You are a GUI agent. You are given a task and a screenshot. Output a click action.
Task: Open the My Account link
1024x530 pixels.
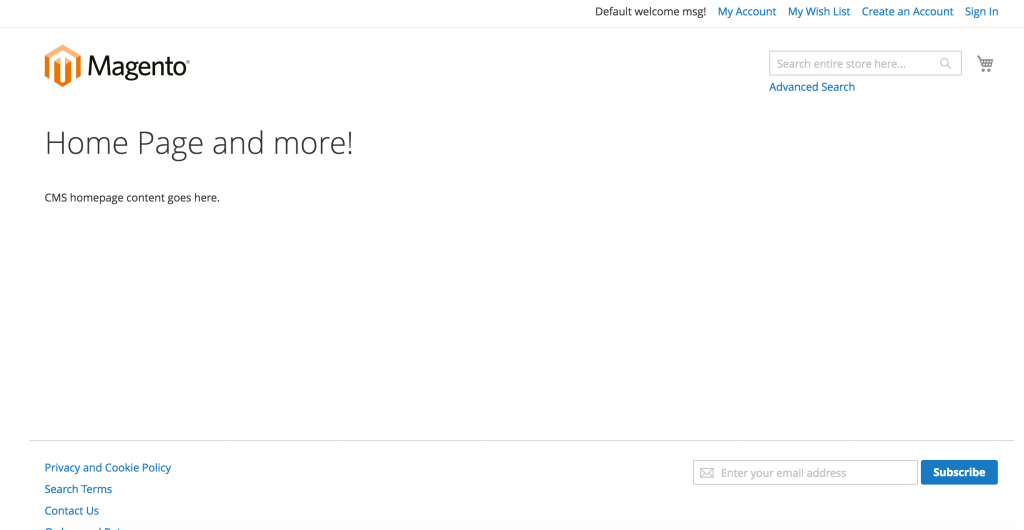click(x=746, y=12)
